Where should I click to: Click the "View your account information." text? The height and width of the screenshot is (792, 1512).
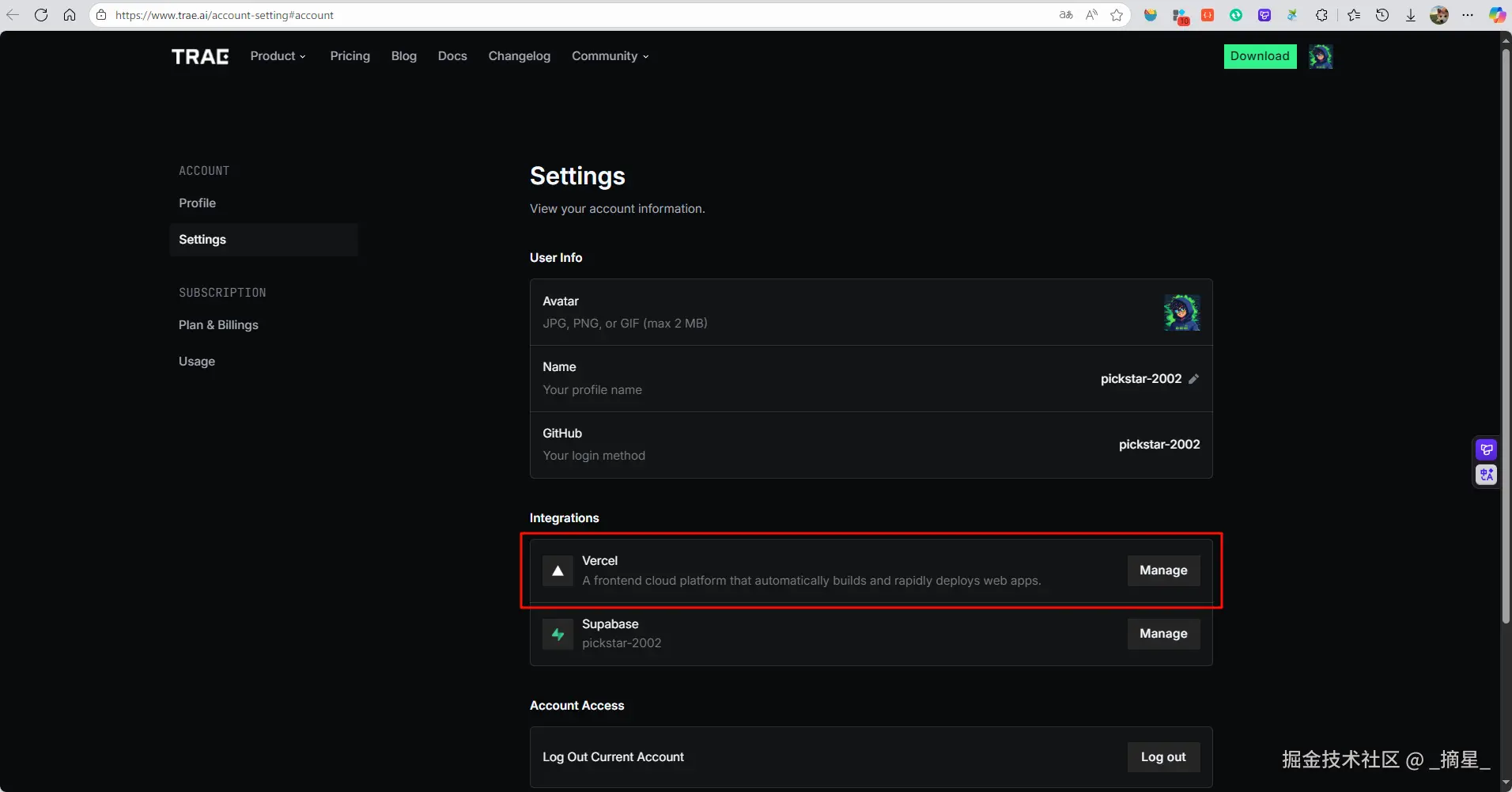pyautogui.click(x=618, y=209)
